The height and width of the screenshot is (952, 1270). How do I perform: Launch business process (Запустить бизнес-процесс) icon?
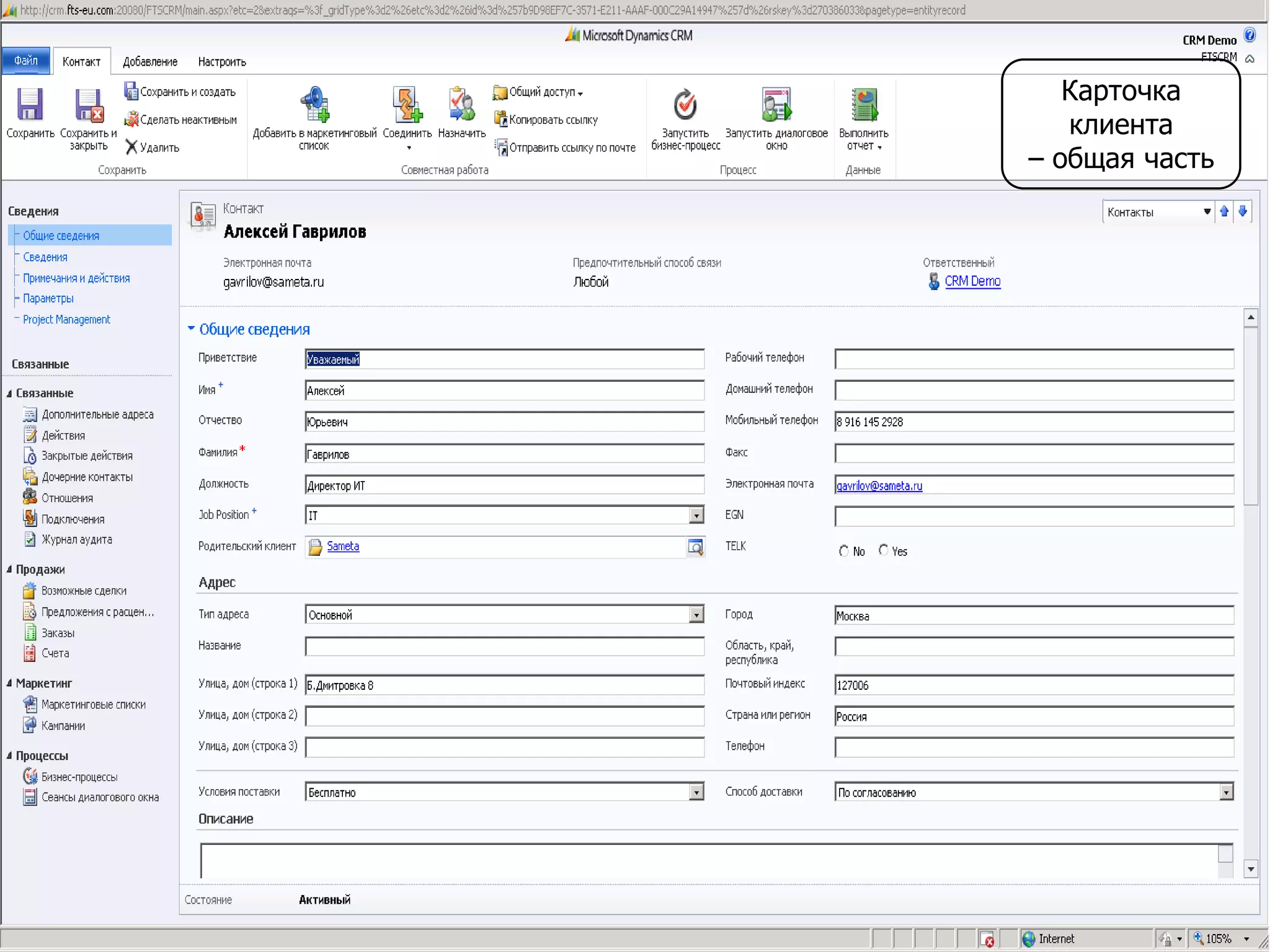(x=685, y=104)
